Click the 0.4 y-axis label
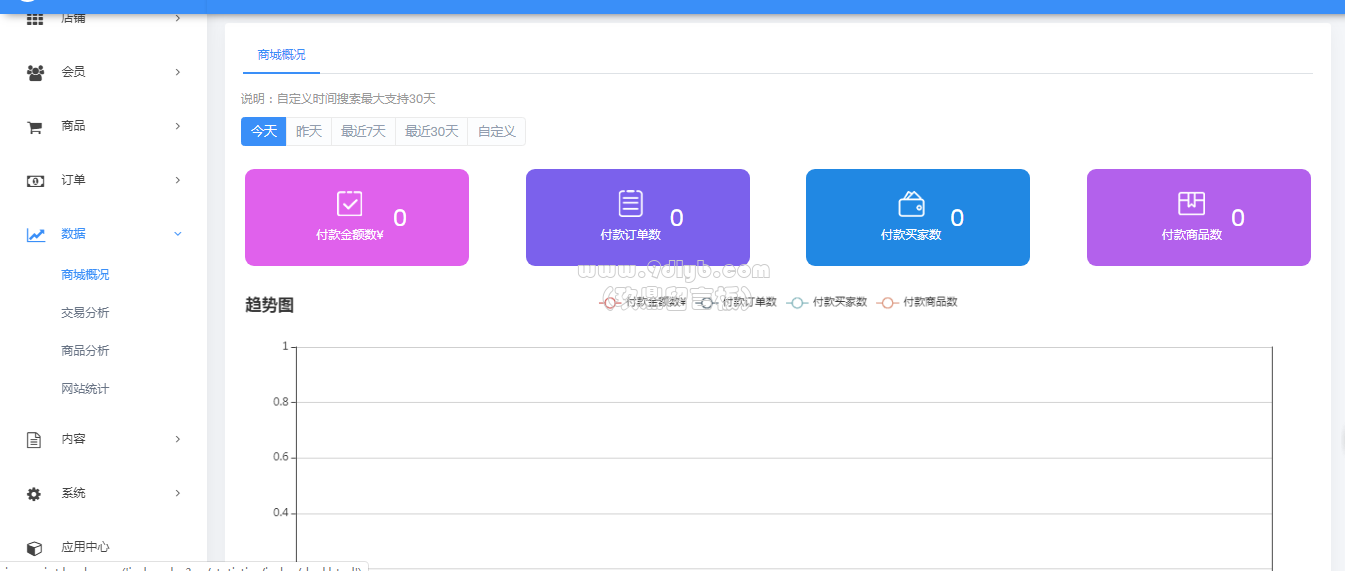The image size is (1345, 571). click(280, 513)
